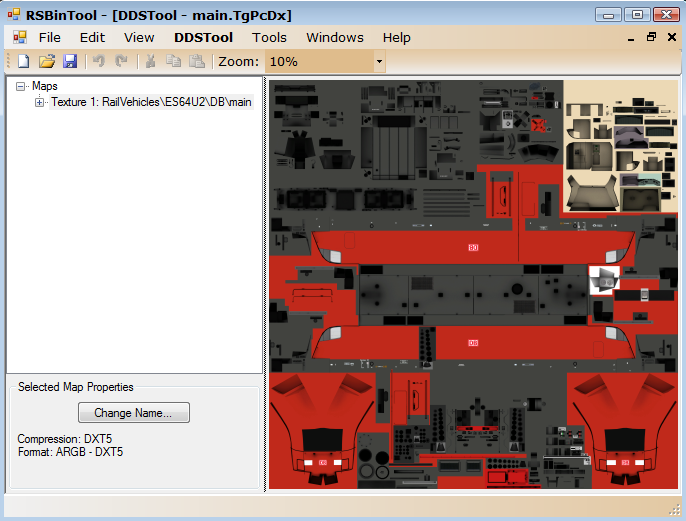
Task: Collapse the Maps tree node
Action: [x=21, y=87]
